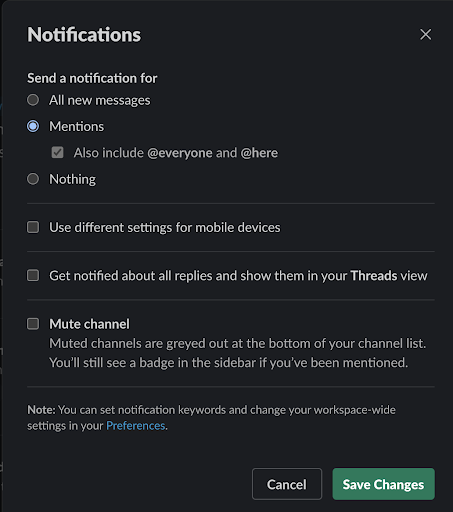Tick the Mute channel checkbox
Viewport: 453px width, 512px height.
33,324
